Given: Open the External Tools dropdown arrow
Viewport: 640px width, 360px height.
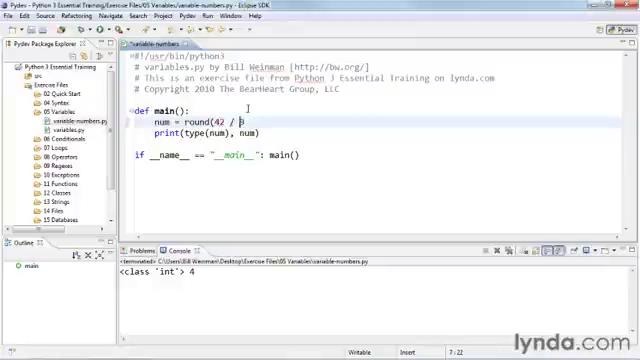Looking at the screenshot, I should pos(129,30).
